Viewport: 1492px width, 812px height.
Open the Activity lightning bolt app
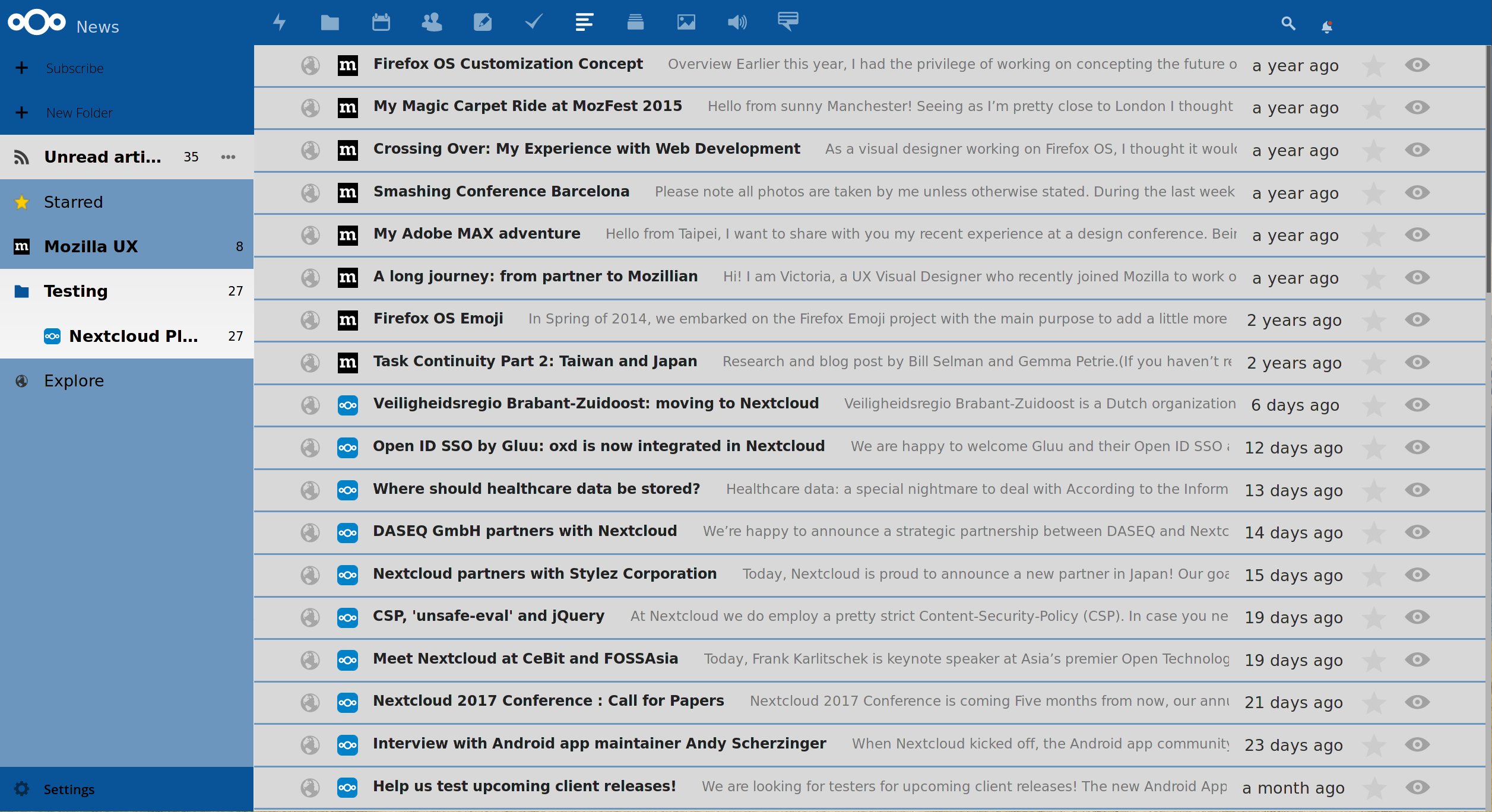pos(279,23)
